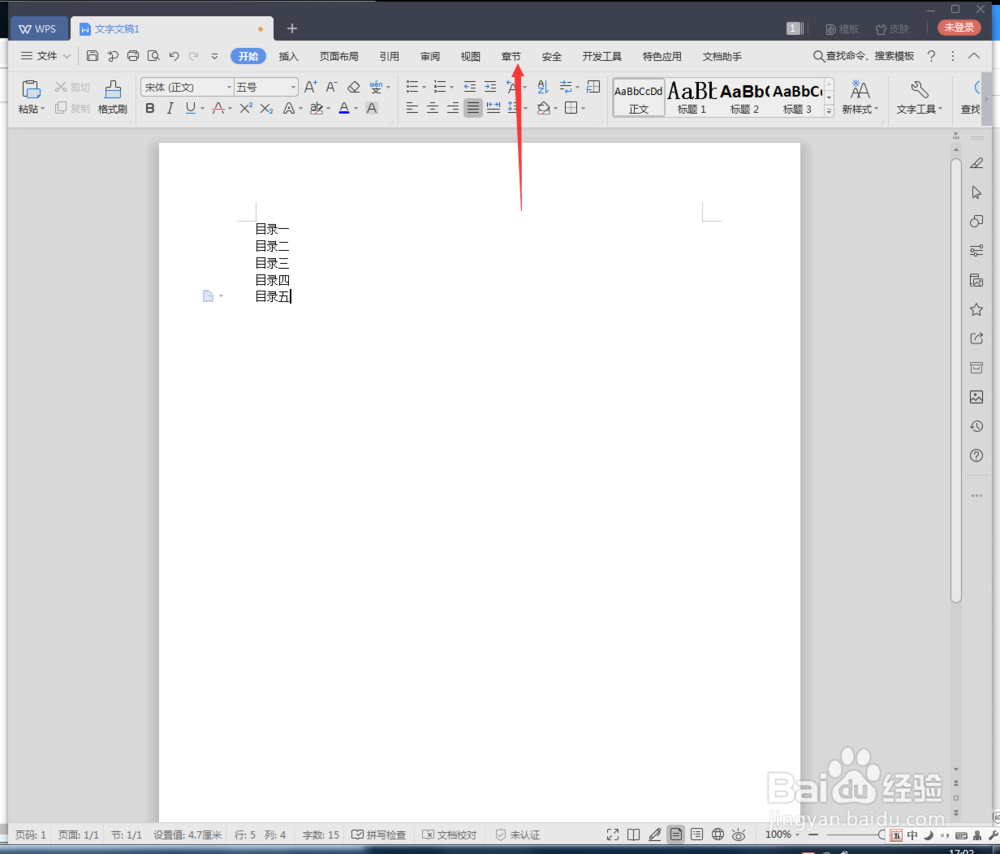Screen dimensions: 1000x854
Task: Click the zoom out minus button
Action: [812, 834]
